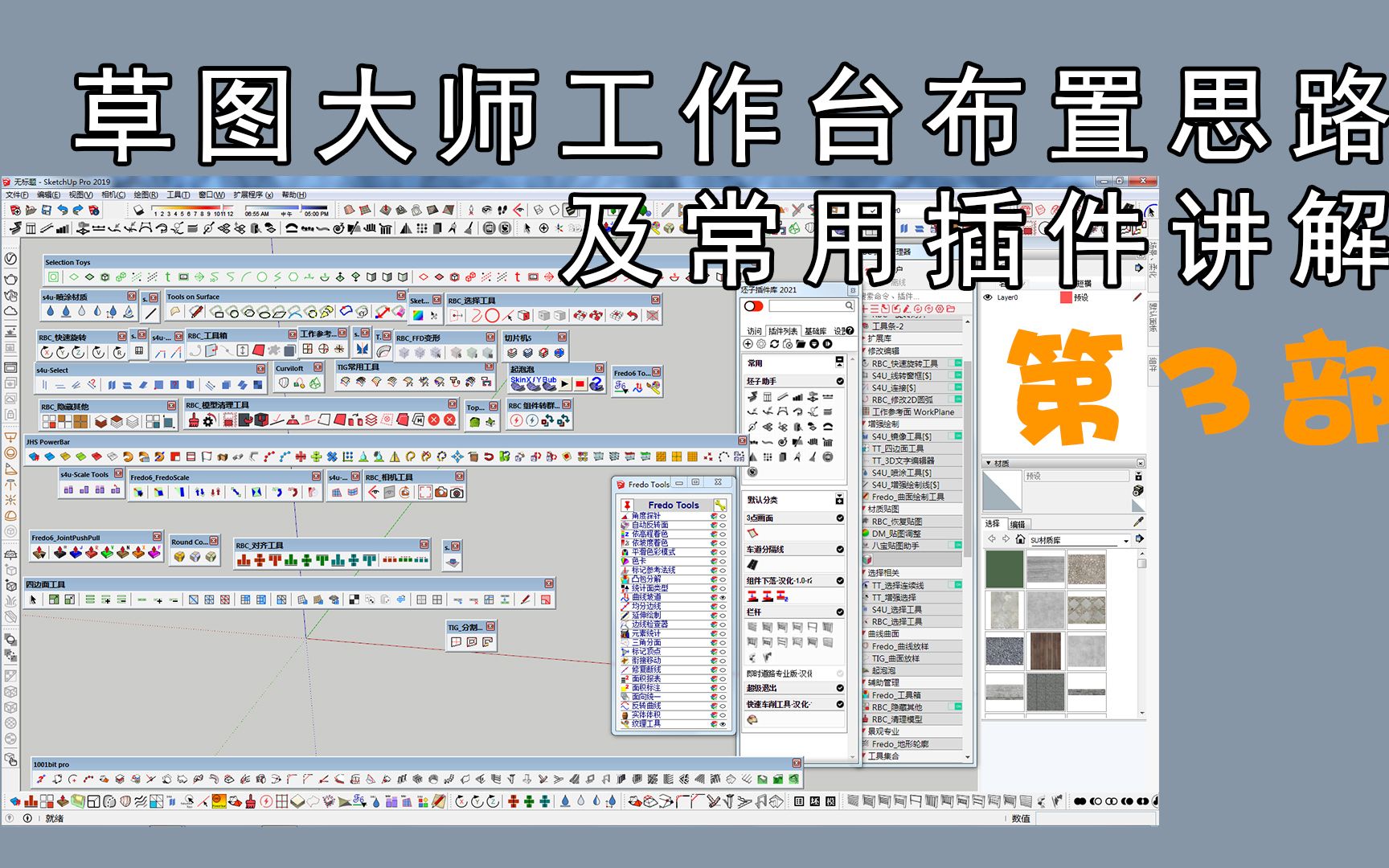Viewport: 1389px width, 868px height.
Task: Toggle the 坯子助手 check mark
Action: point(840,381)
